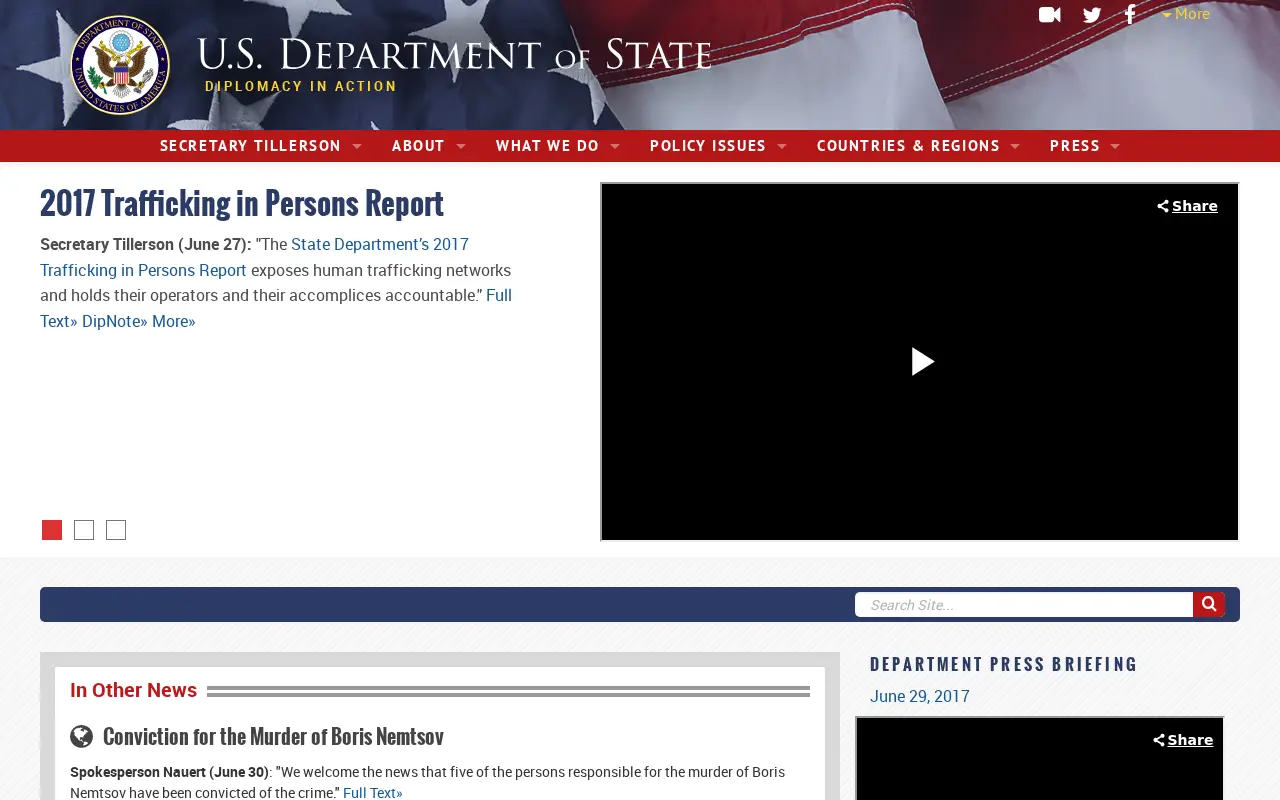This screenshot has width=1280, height=800.
Task: Switch to the second slideshow slide
Action: tap(84, 530)
